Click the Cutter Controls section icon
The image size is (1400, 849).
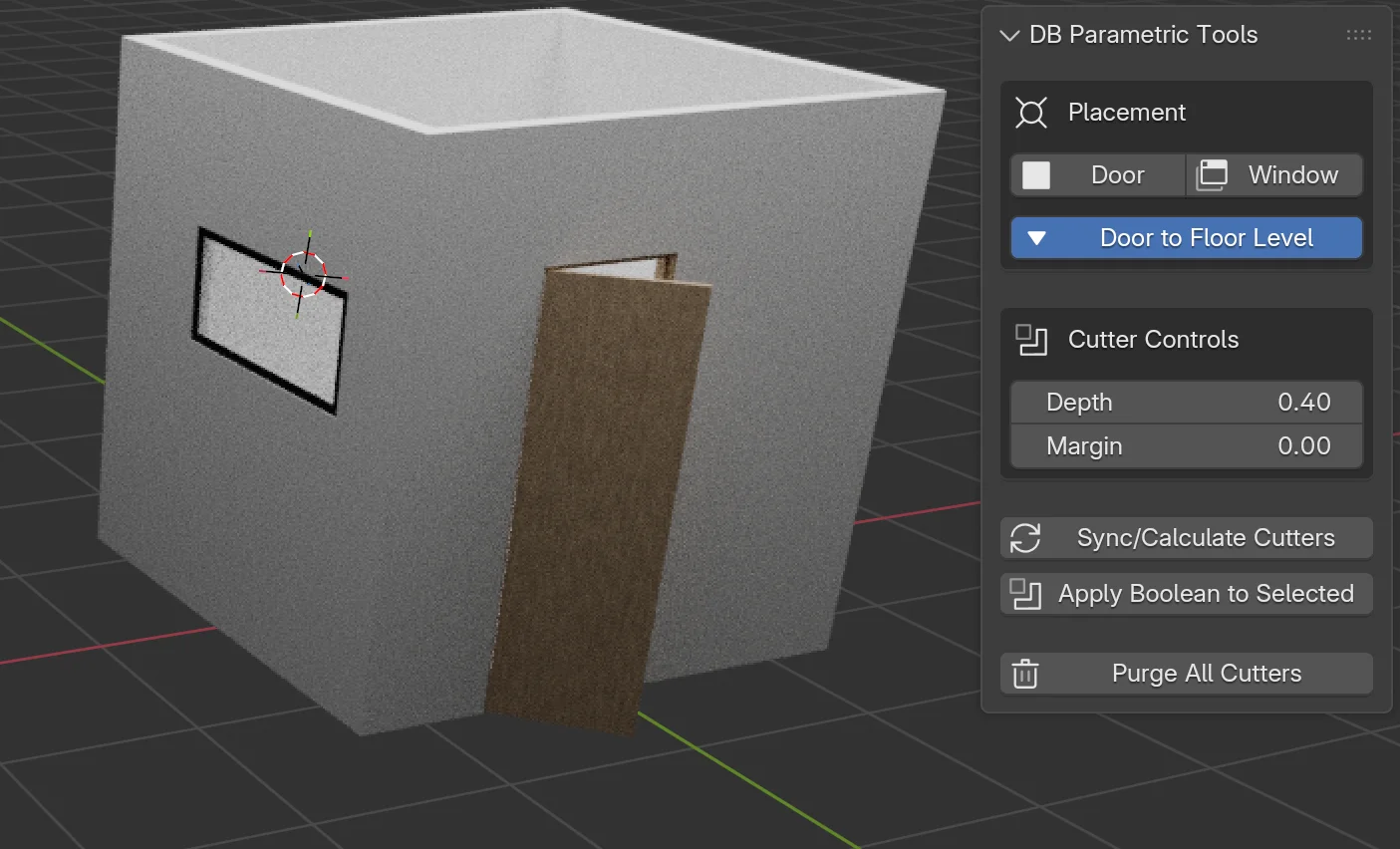pos(1030,340)
